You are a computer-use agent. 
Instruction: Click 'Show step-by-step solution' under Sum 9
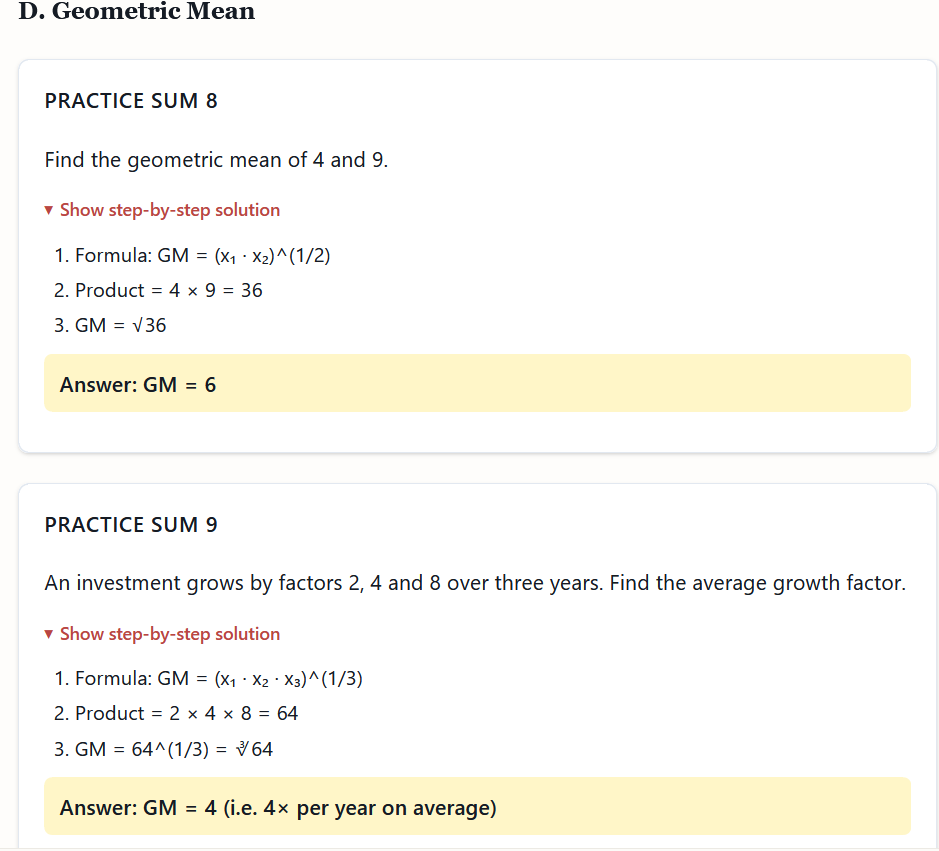[169, 634]
